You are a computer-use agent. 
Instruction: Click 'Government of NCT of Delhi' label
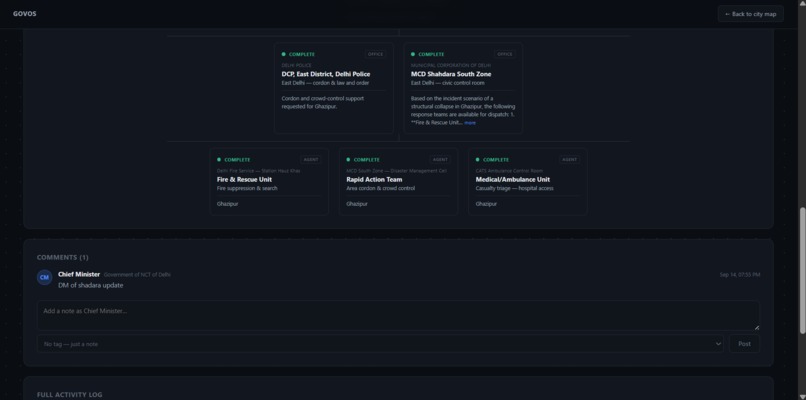point(137,275)
